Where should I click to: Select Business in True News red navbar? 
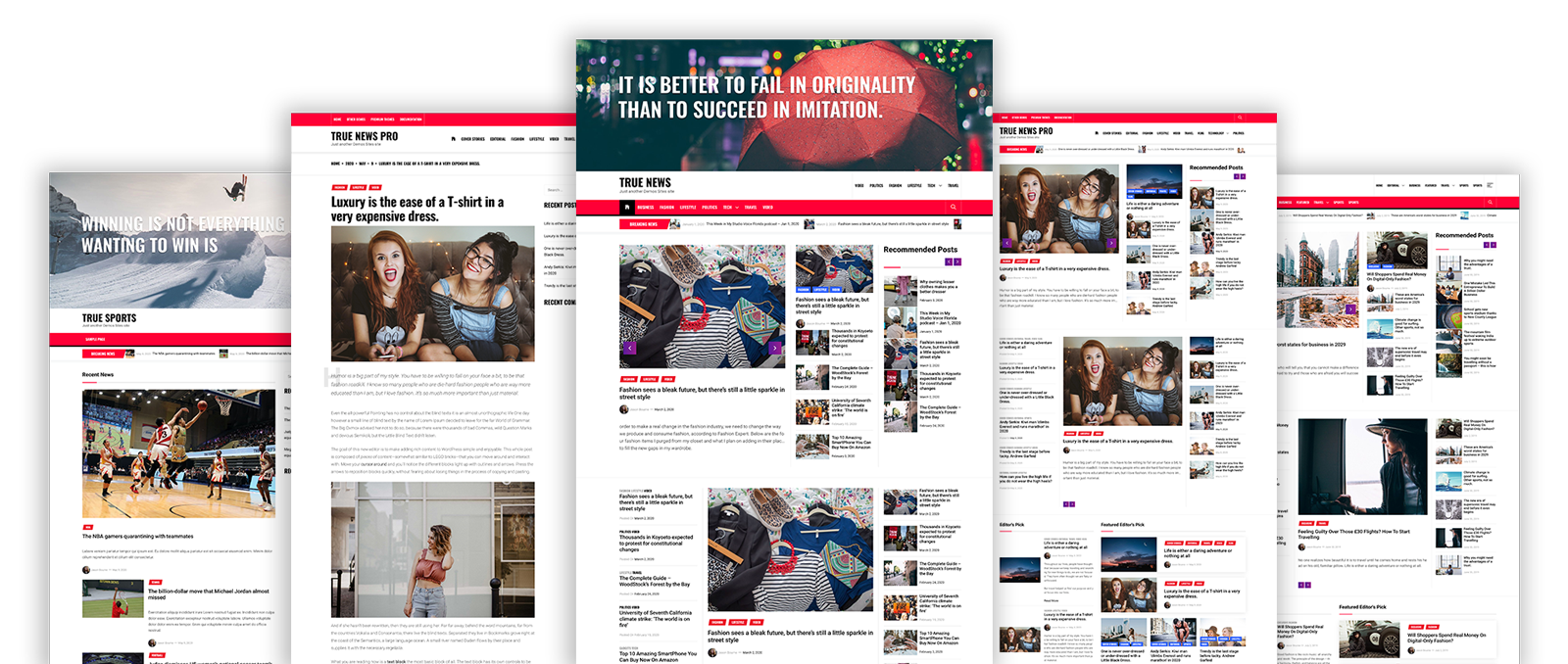click(x=646, y=208)
